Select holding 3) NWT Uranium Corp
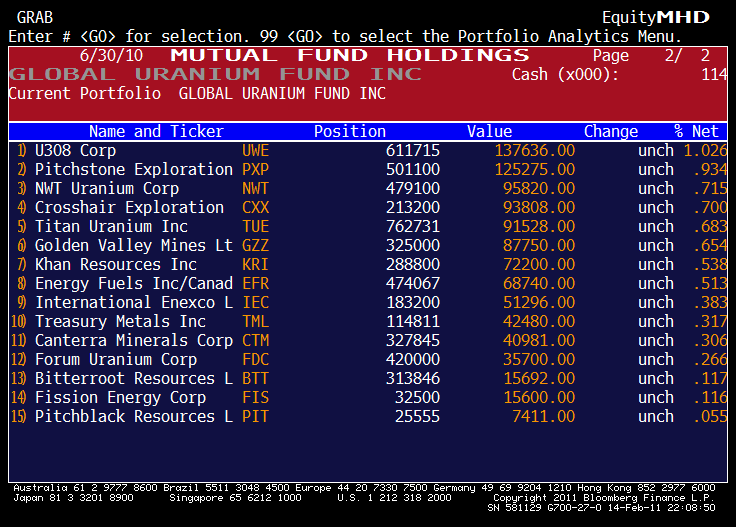736x527 pixels. point(368,189)
